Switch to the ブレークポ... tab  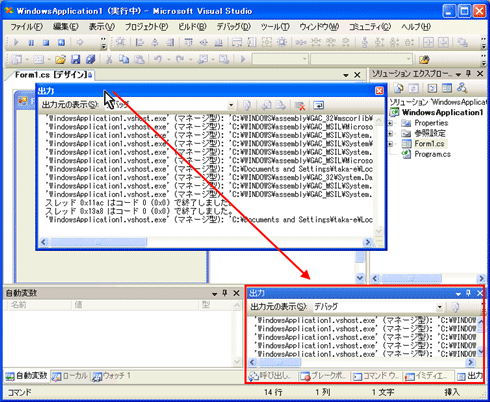324,376
